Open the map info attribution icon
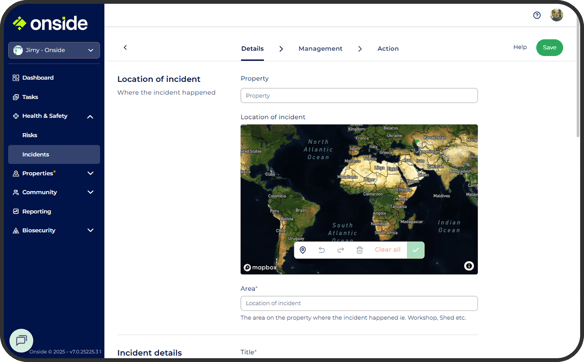 (x=469, y=266)
